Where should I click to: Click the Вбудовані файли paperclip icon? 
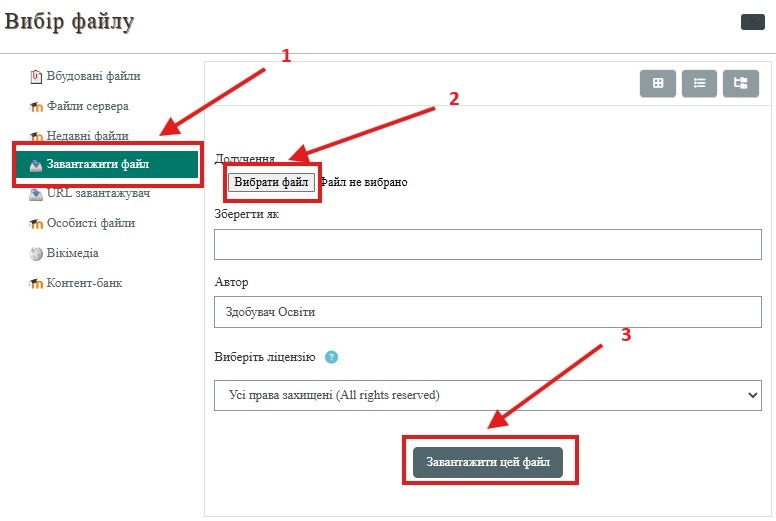point(36,77)
